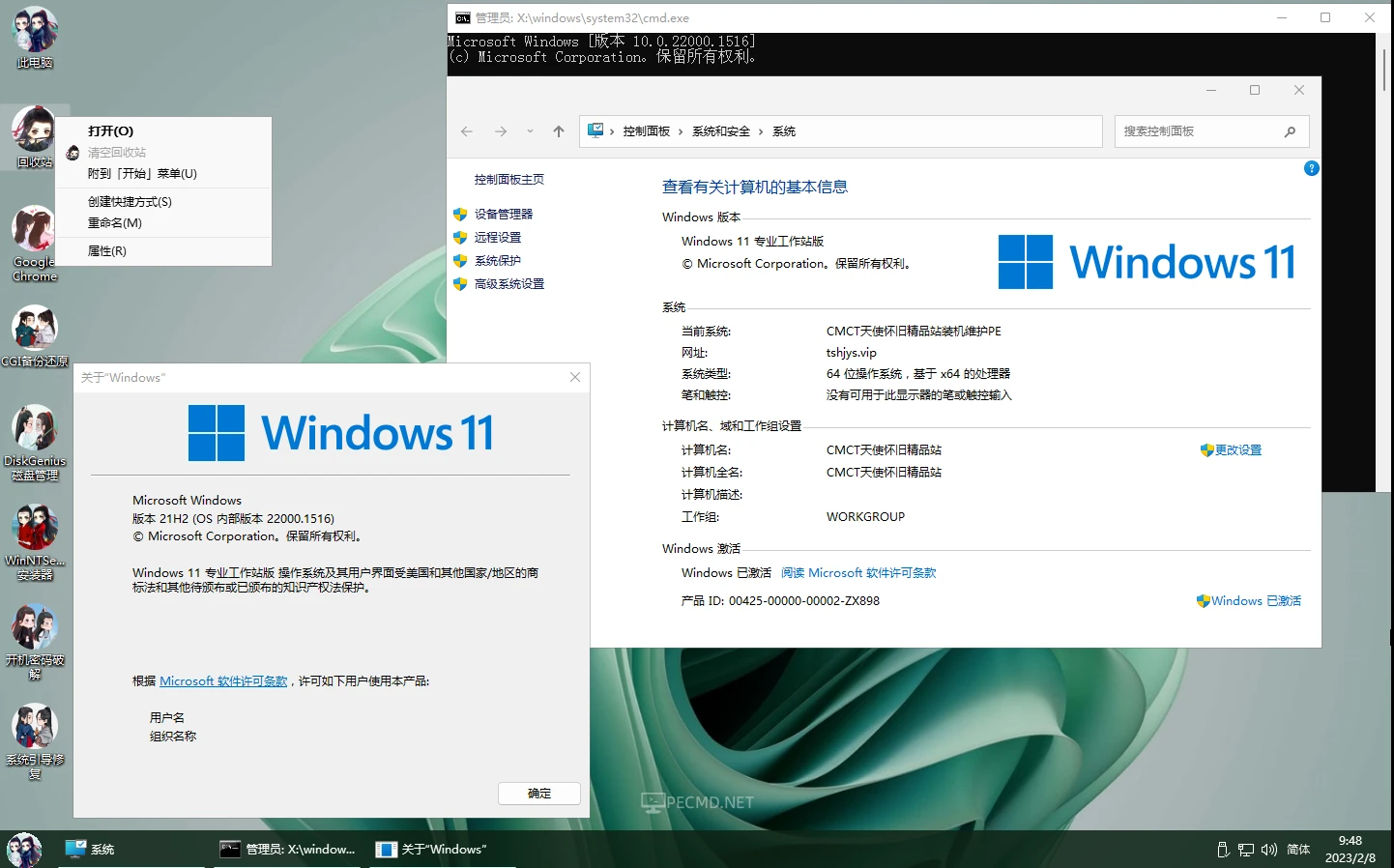Click the WORKGROUP value text
Screen dimensions: 1394x868
click(865, 517)
